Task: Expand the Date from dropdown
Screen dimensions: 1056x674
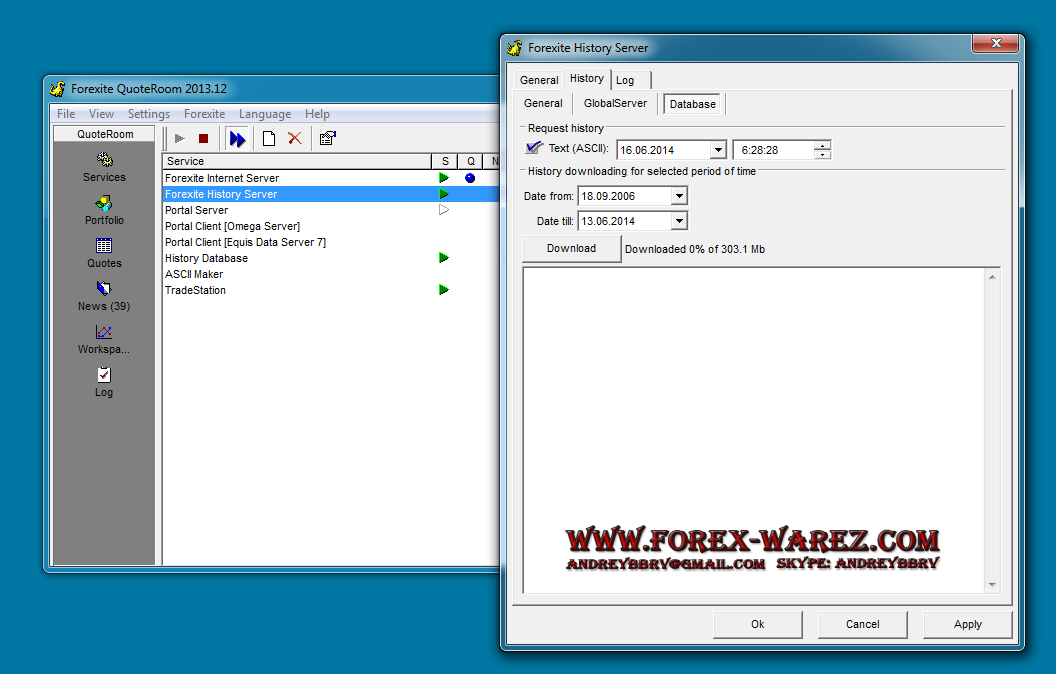Action: [679, 196]
